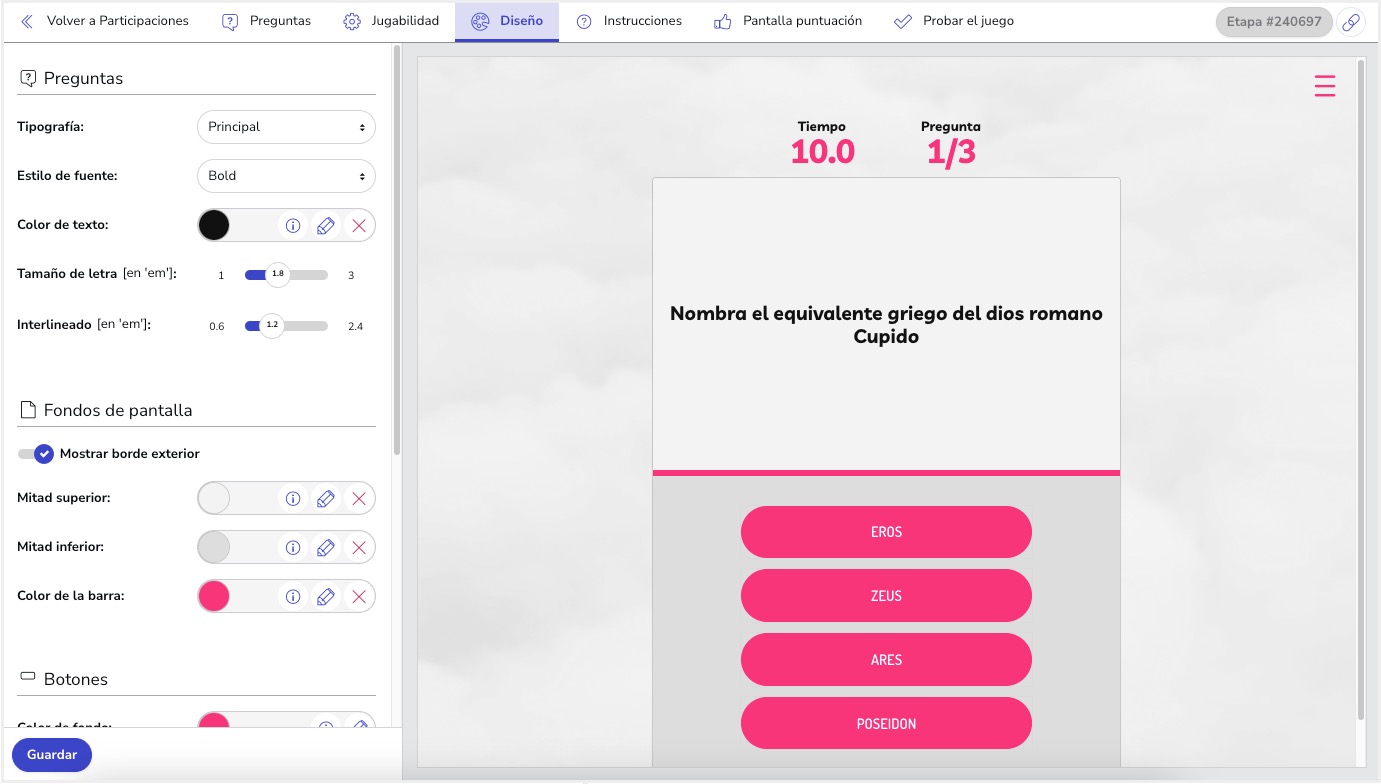The width and height of the screenshot is (1381, 784).
Task: Click the Interlineado slider handle
Action: click(x=272, y=326)
